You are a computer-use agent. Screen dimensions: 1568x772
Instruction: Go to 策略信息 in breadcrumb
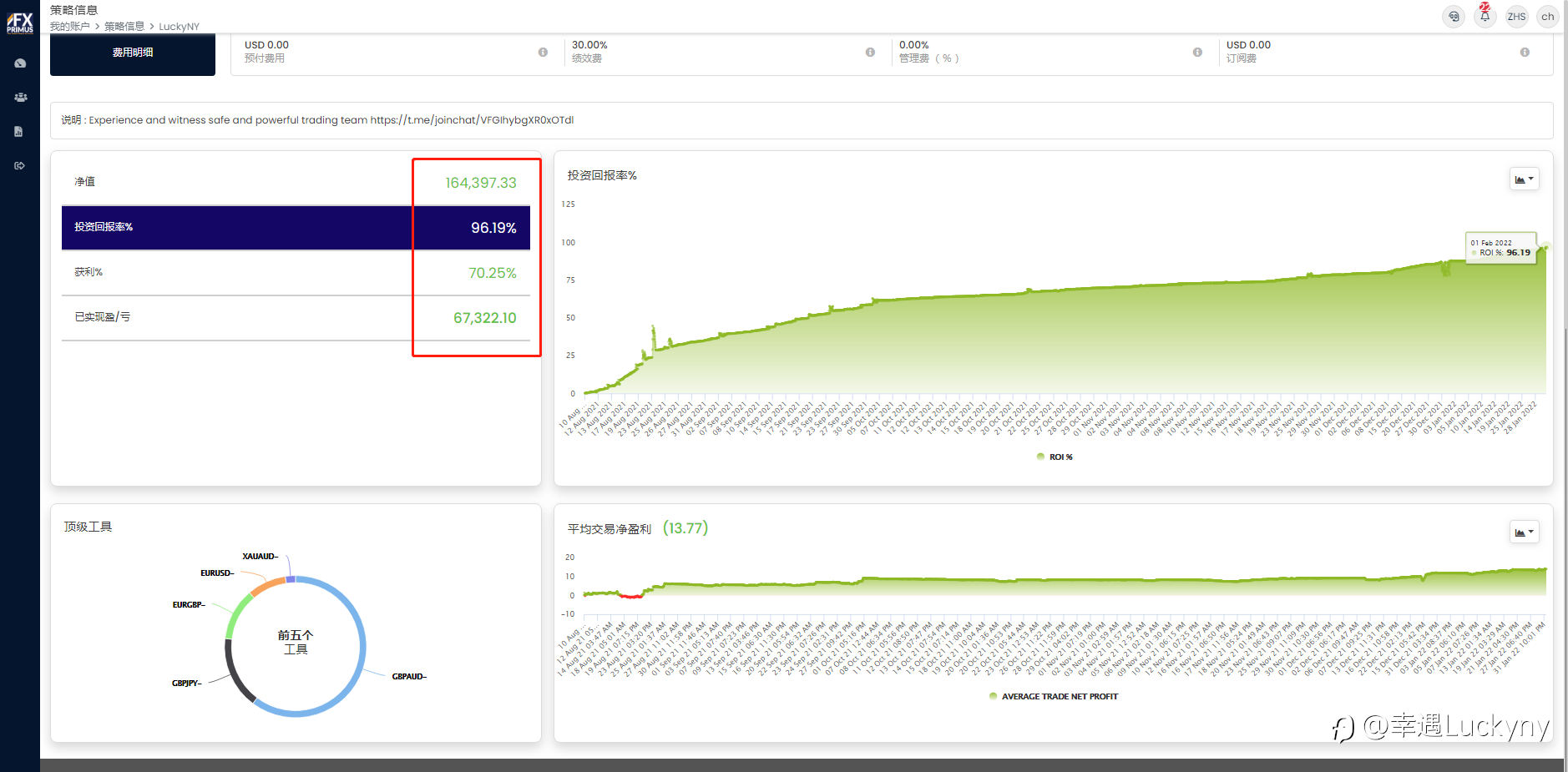(124, 27)
